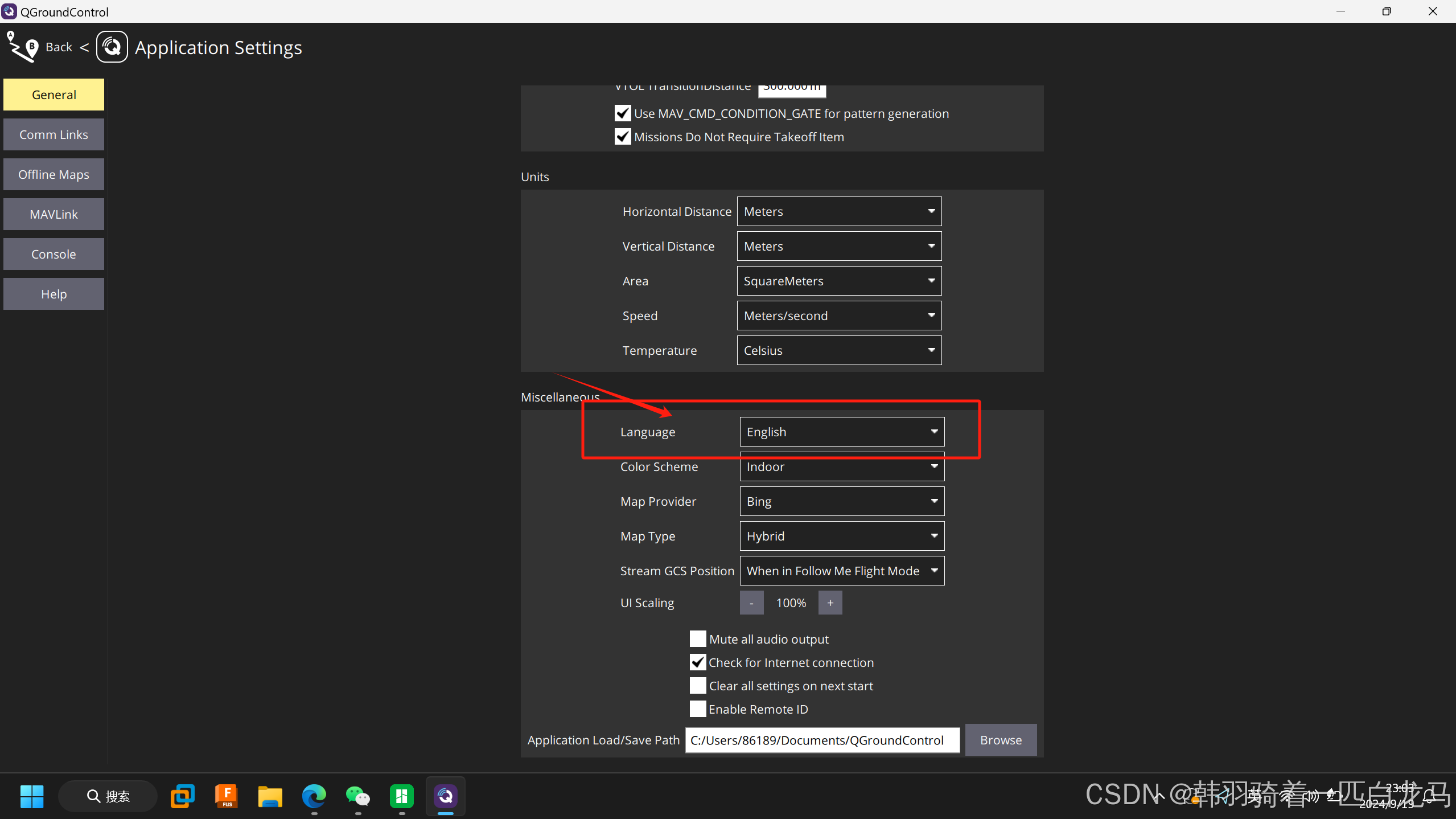Expand the Temperature units dropdown
The height and width of the screenshot is (819, 1456).
tap(839, 350)
